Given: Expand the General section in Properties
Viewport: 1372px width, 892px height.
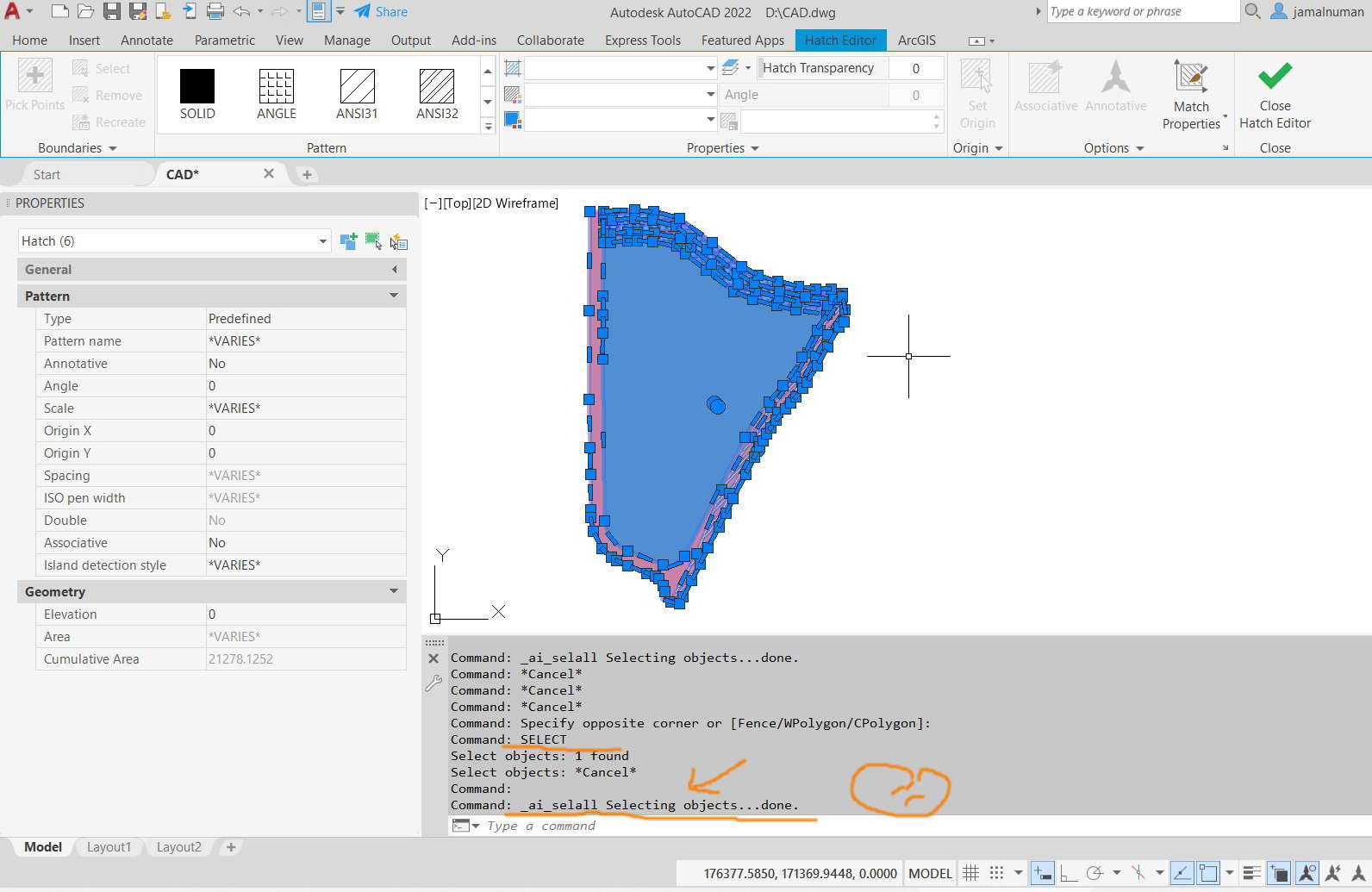Looking at the screenshot, I should [x=394, y=270].
